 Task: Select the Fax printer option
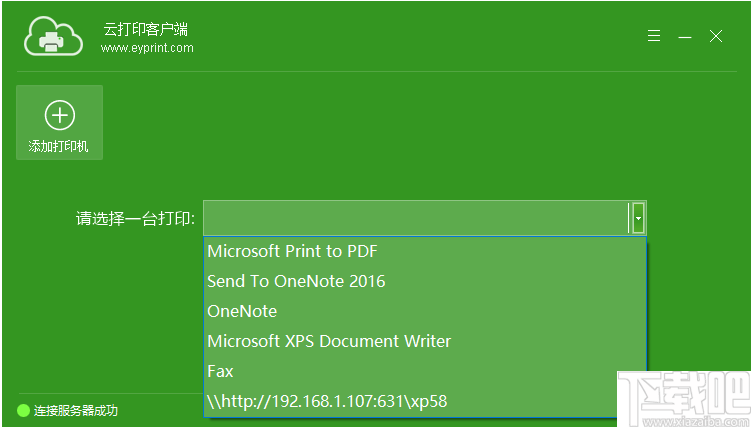pyautogui.click(x=425, y=371)
